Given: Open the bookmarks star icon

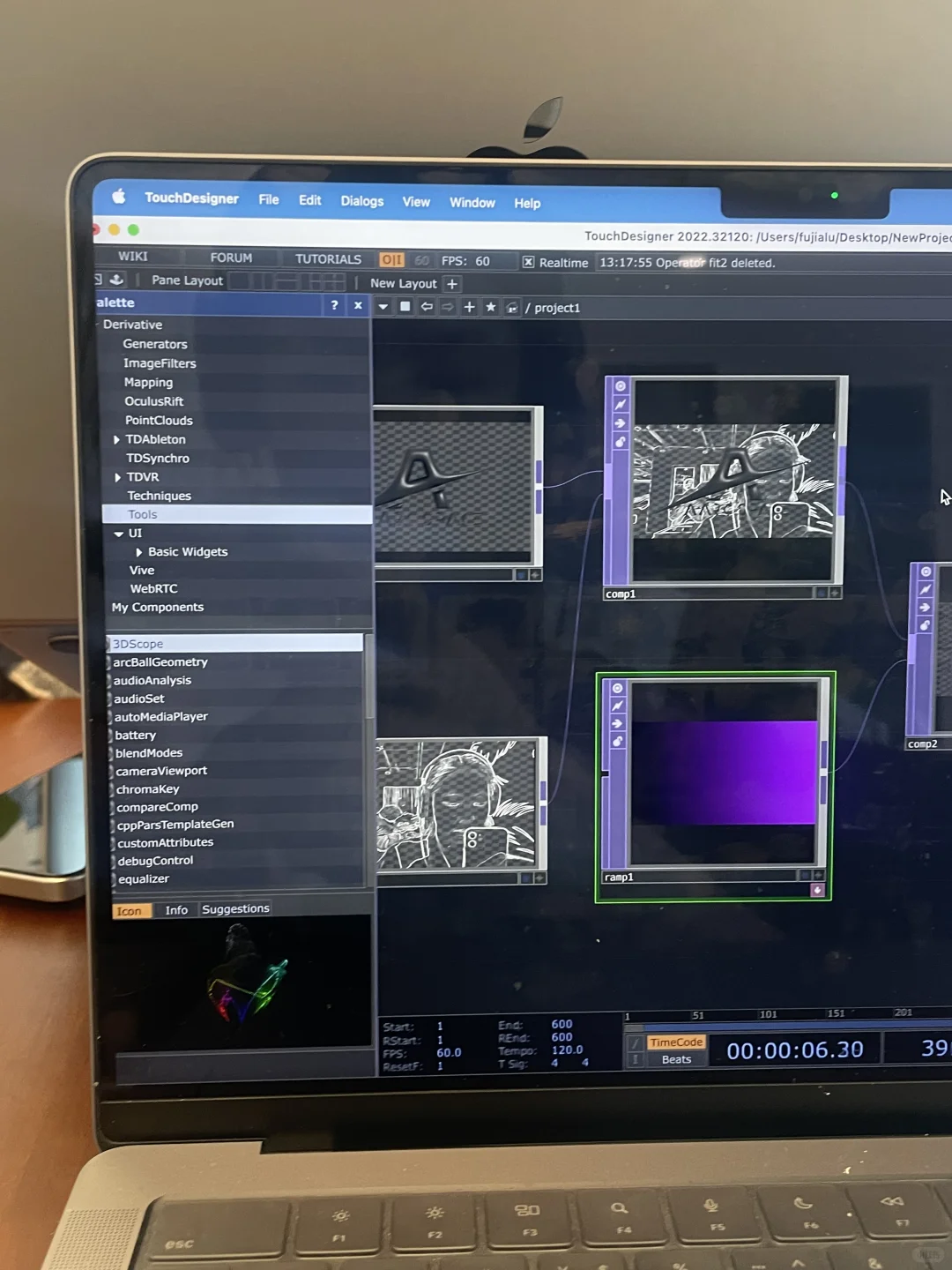Looking at the screenshot, I should (x=491, y=307).
